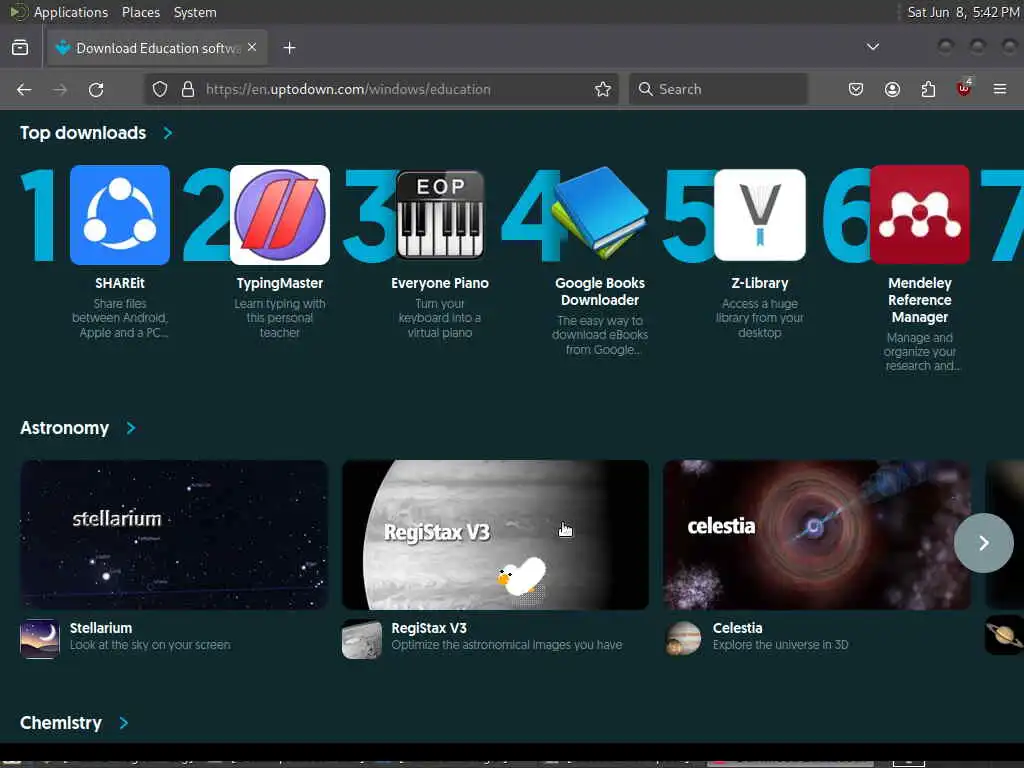Open the SHAREit app icon
Image resolution: width=1024 pixels, height=768 pixels.
[x=120, y=215]
